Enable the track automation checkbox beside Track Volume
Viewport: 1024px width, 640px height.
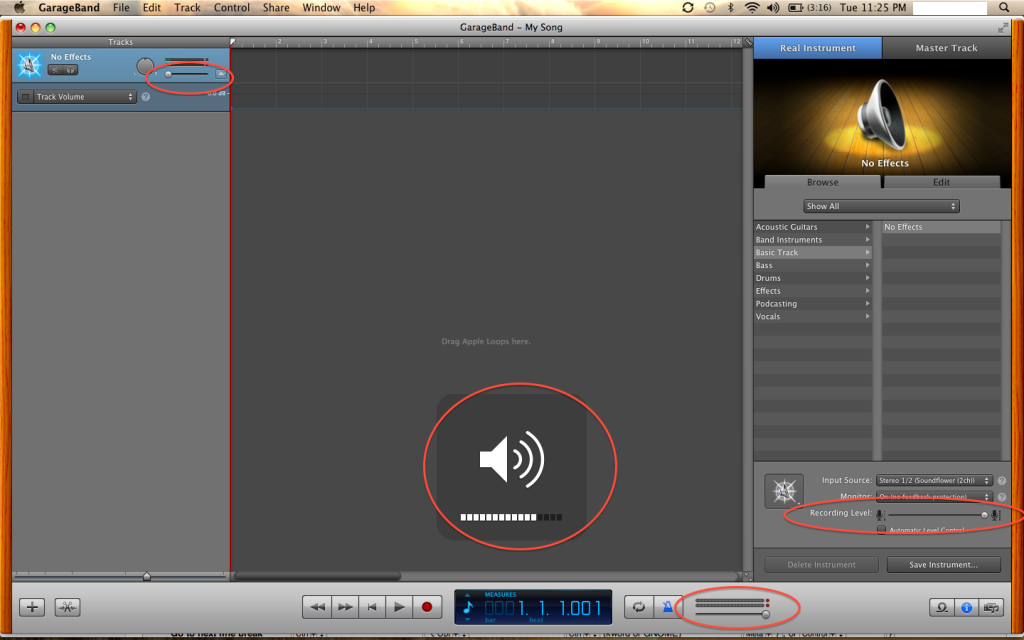(25, 97)
